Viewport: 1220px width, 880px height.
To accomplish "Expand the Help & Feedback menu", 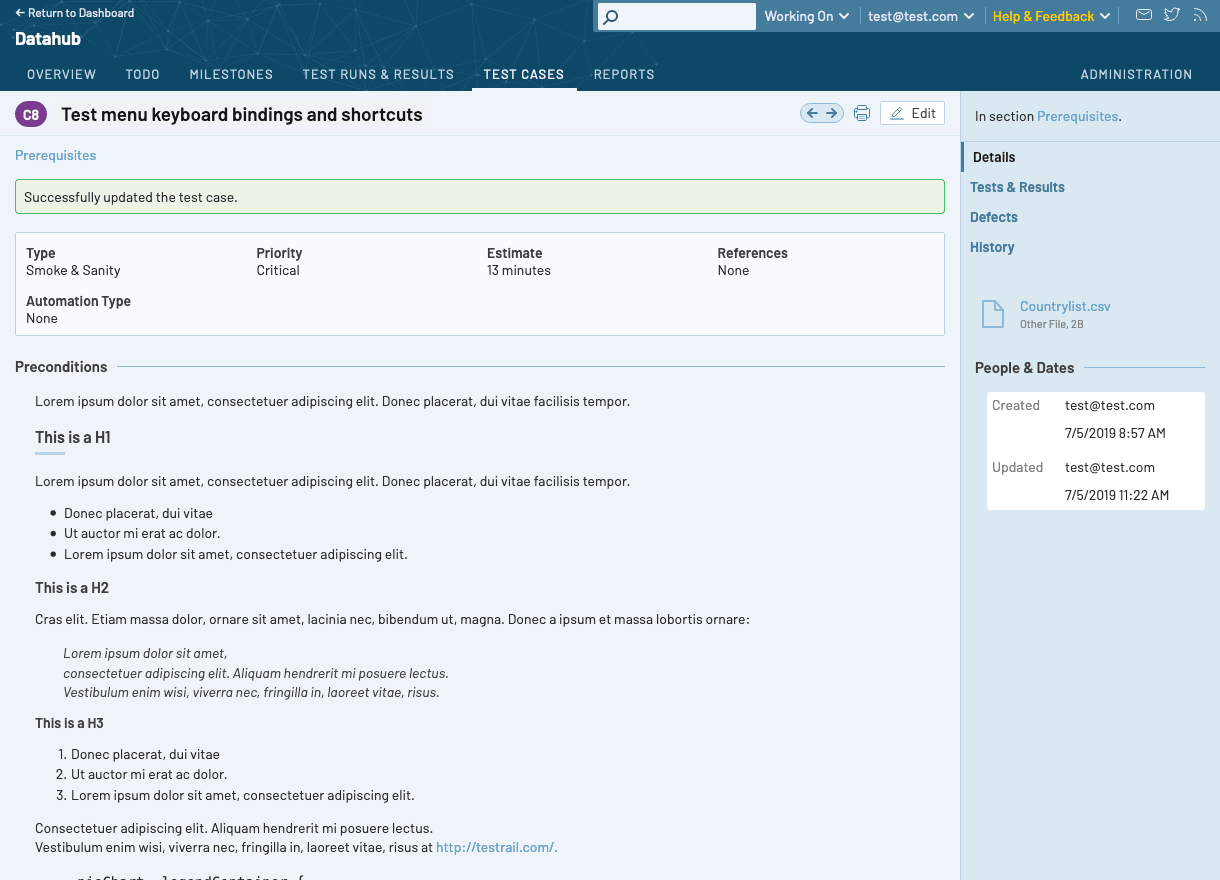I will (1050, 16).
